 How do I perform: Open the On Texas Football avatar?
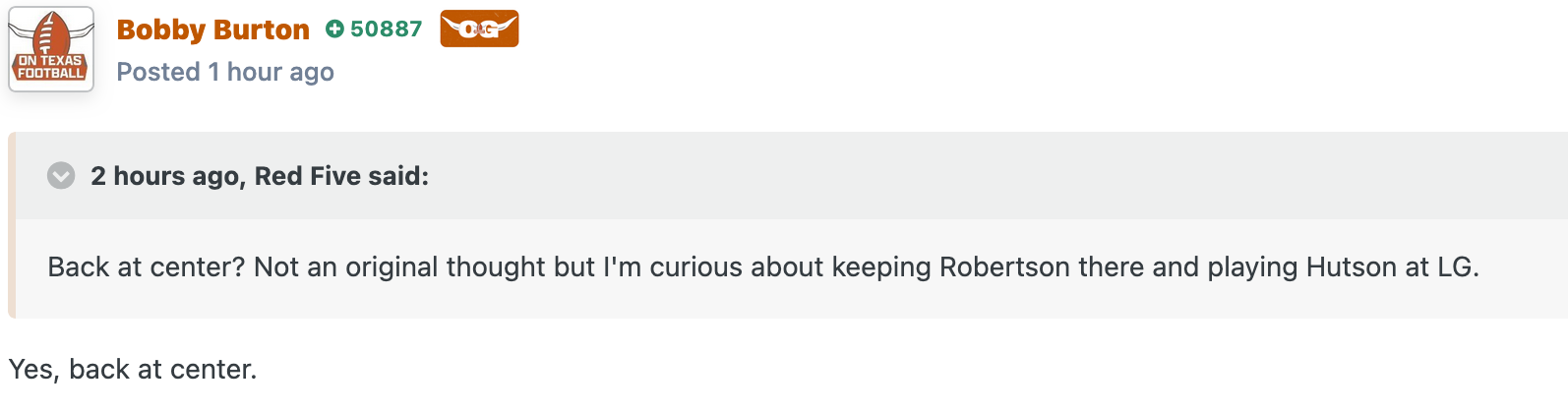coord(51,49)
